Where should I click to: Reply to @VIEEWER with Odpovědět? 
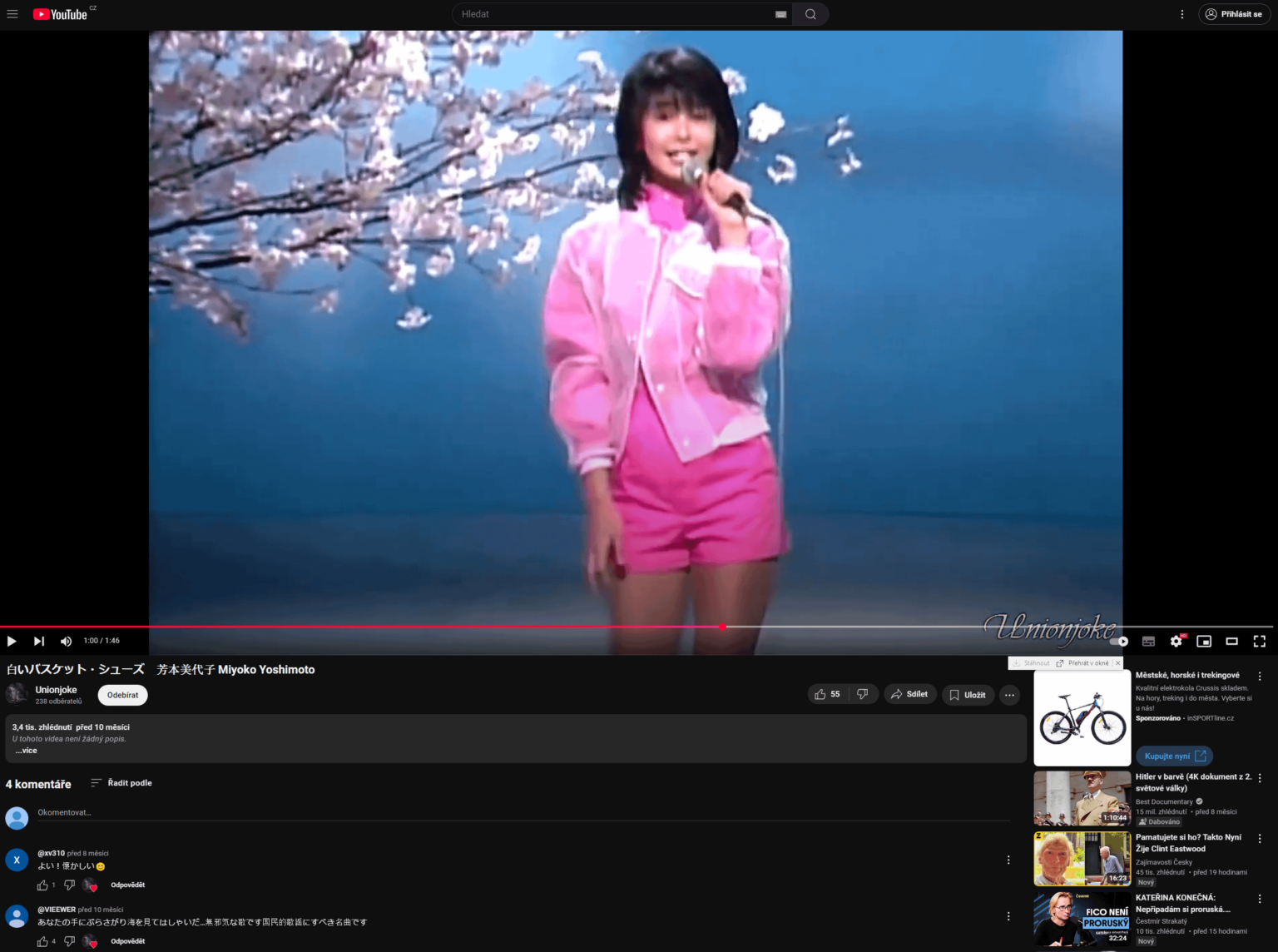coord(127,941)
